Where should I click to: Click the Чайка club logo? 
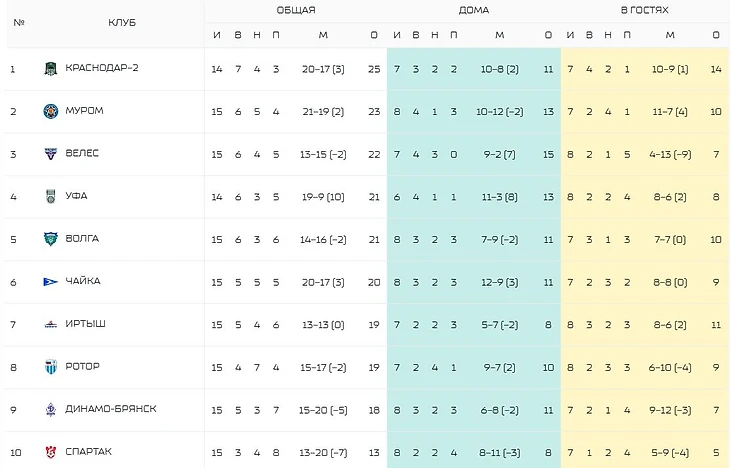[x=50, y=281]
